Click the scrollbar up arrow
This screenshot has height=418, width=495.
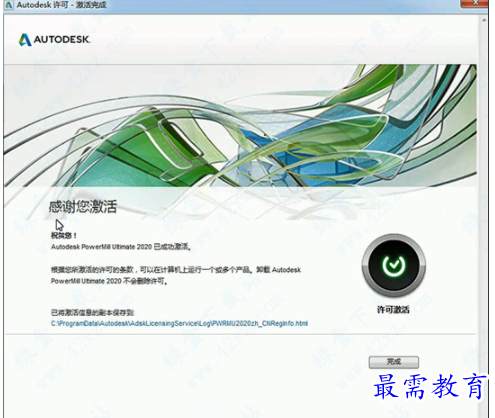pyautogui.click(x=484, y=21)
